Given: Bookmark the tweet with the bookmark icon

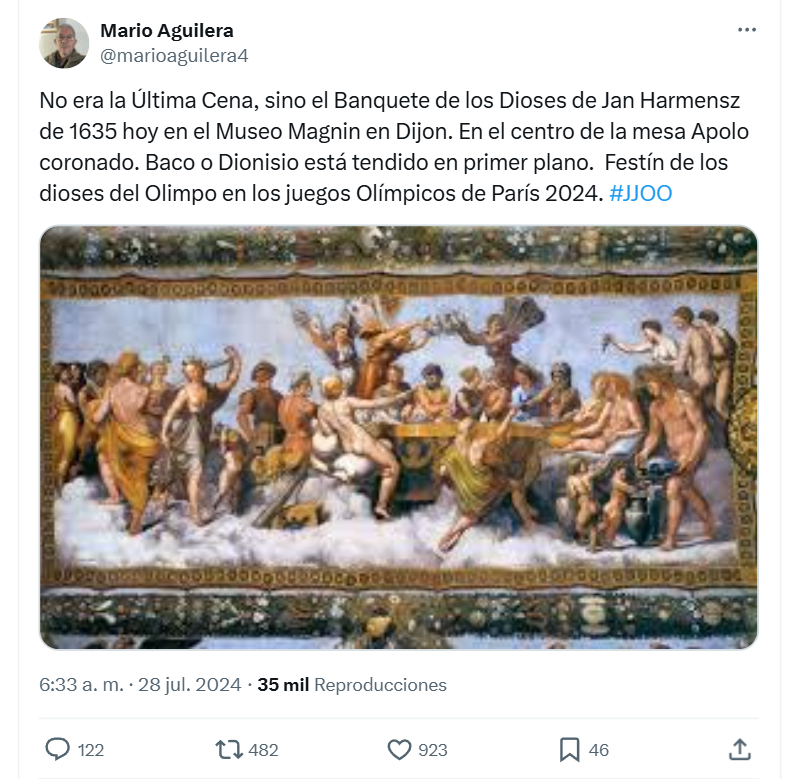Looking at the screenshot, I should [x=569, y=750].
